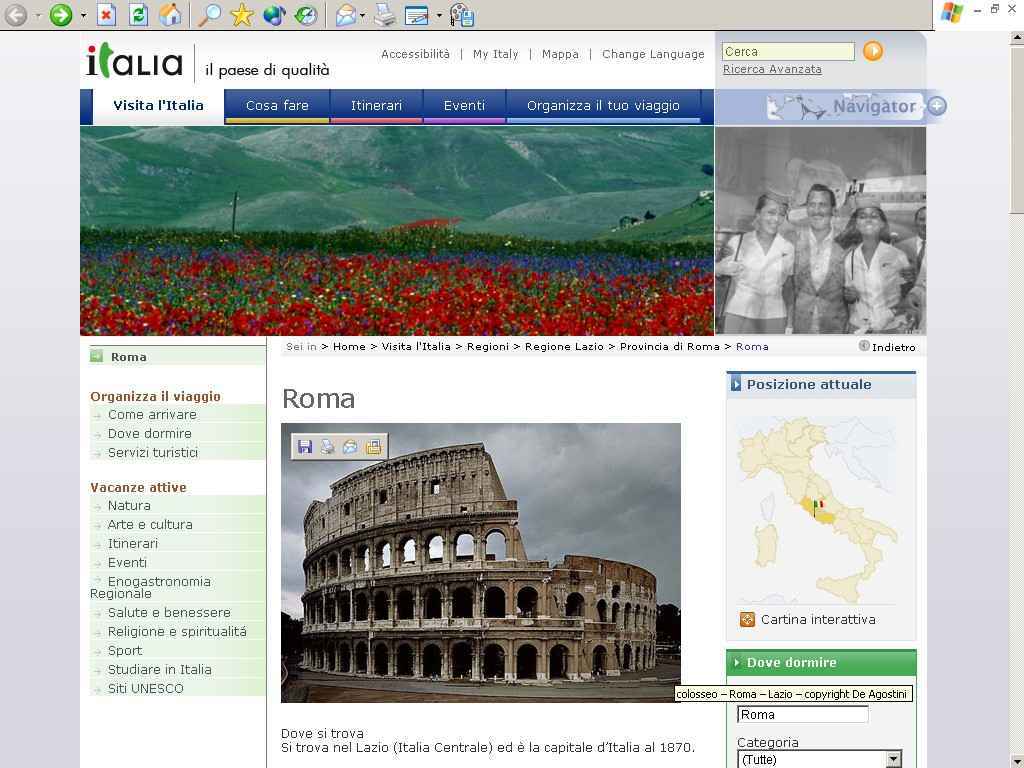The width and height of the screenshot is (1024, 768).
Task: Open the Sport sidebar link
Action: [x=125, y=650]
